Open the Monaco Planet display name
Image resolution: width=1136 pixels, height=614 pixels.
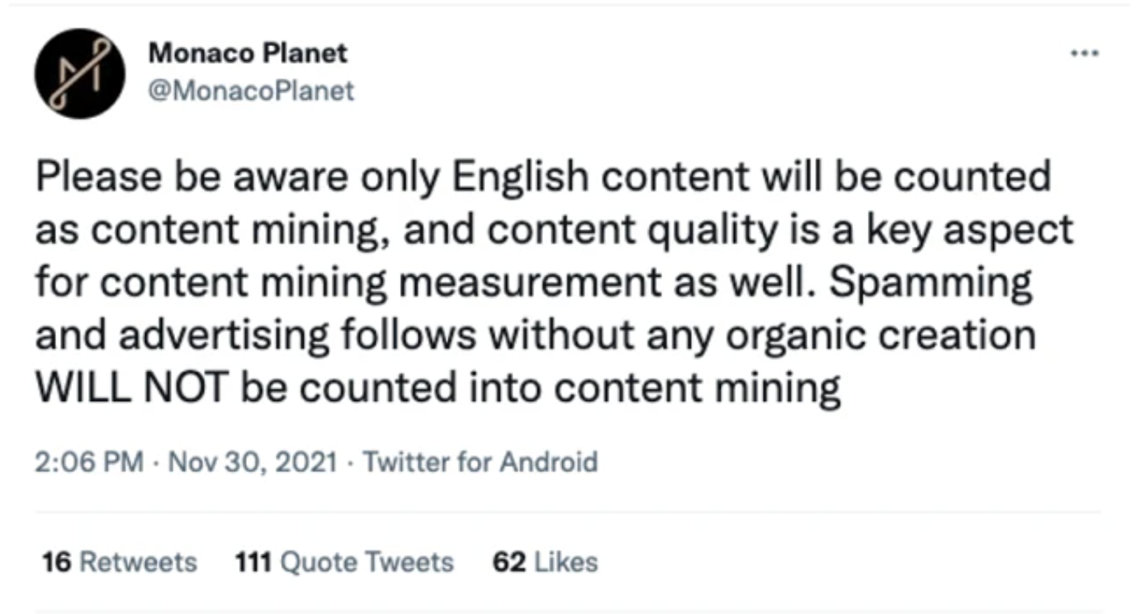coord(248,53)
